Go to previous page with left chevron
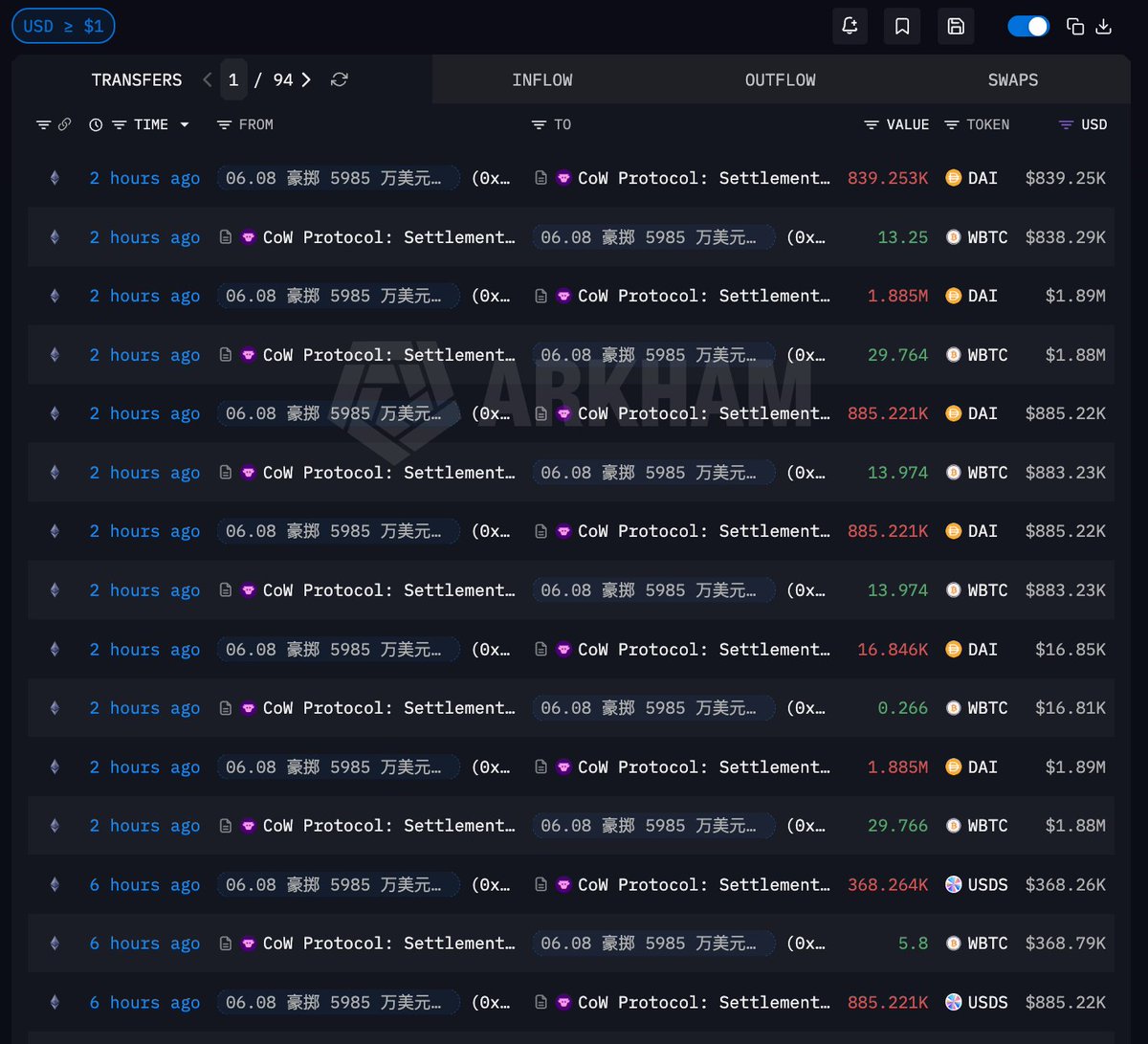This screenshot has height=1044, width=1148. 208,80
